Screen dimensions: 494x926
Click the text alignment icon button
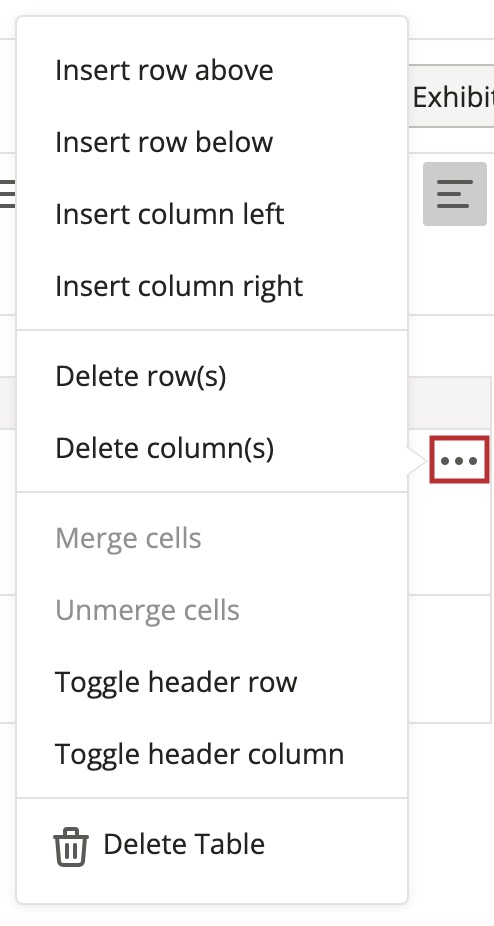(x=454, y=194)
